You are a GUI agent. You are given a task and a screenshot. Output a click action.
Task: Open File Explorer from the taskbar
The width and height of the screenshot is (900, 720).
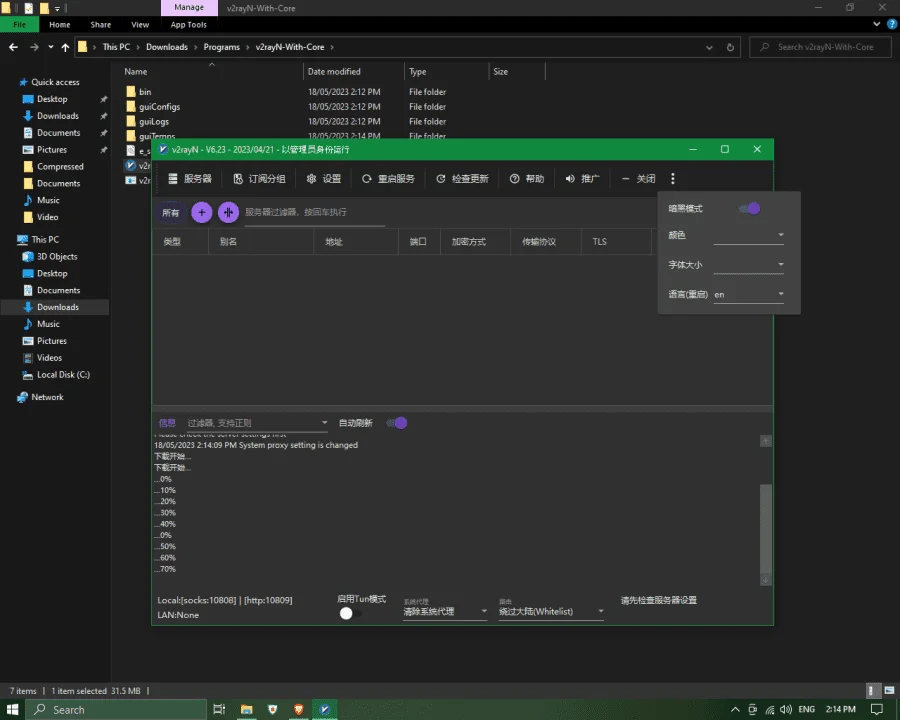pyautogui.click(x=247, y=710)
